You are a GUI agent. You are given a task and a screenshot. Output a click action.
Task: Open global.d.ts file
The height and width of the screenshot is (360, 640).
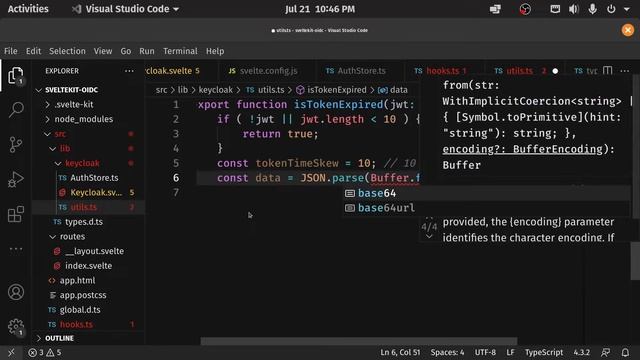(x=88, y=310)
